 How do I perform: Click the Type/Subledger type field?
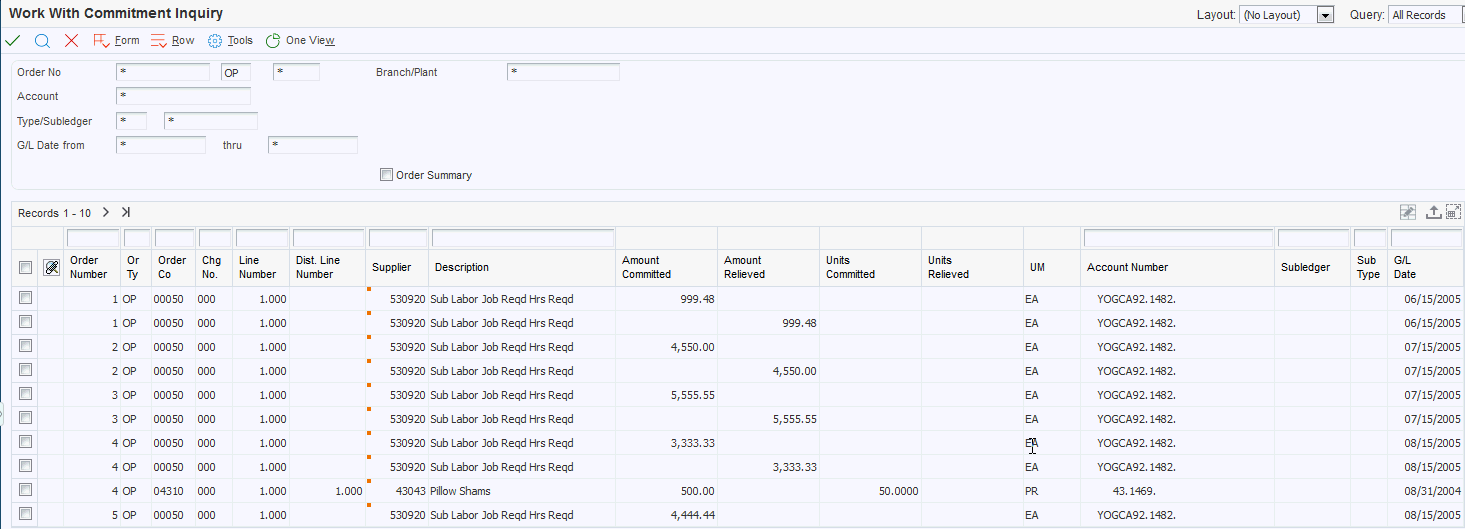point(131,121)
